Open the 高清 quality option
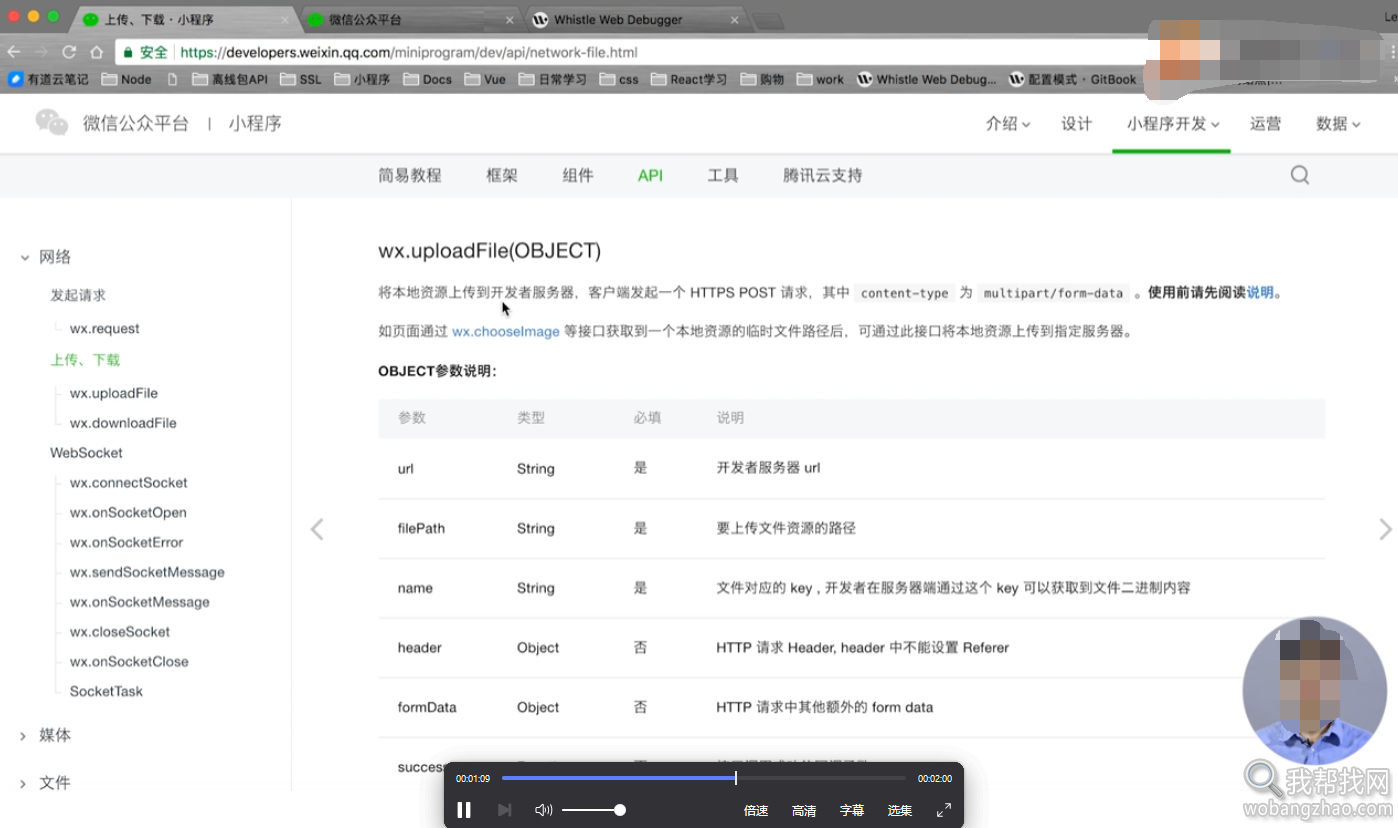 pyautogui.click(x=804, y=811)
